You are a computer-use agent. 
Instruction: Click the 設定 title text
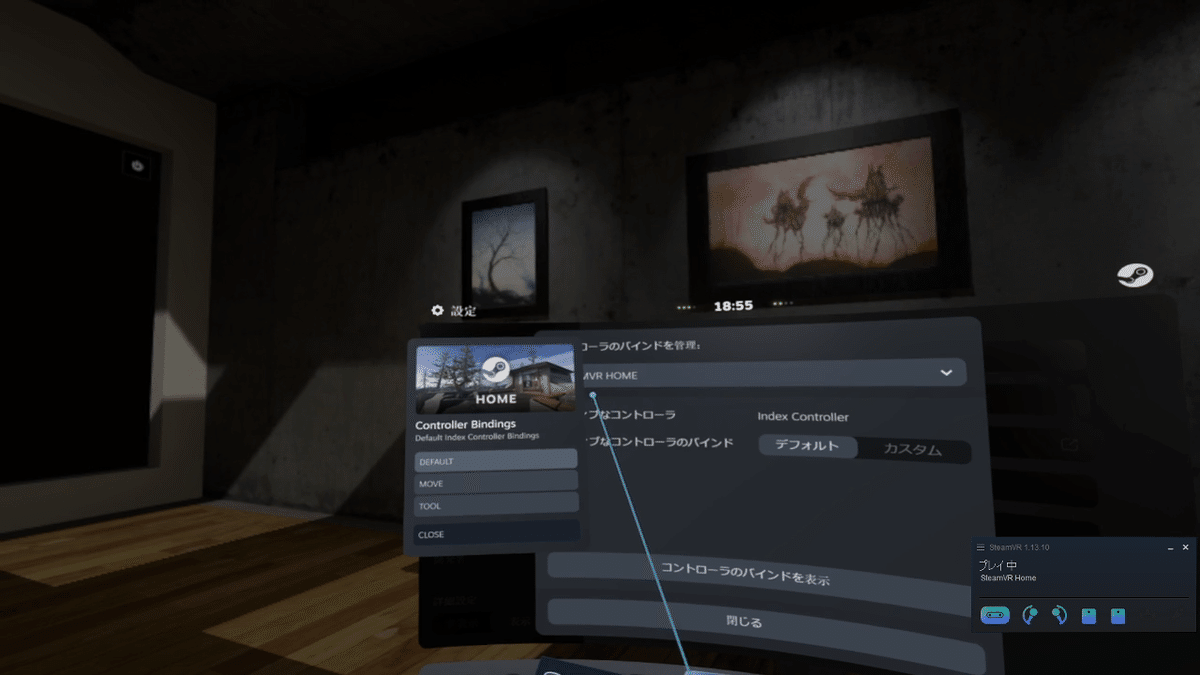(x=464, y=311)
